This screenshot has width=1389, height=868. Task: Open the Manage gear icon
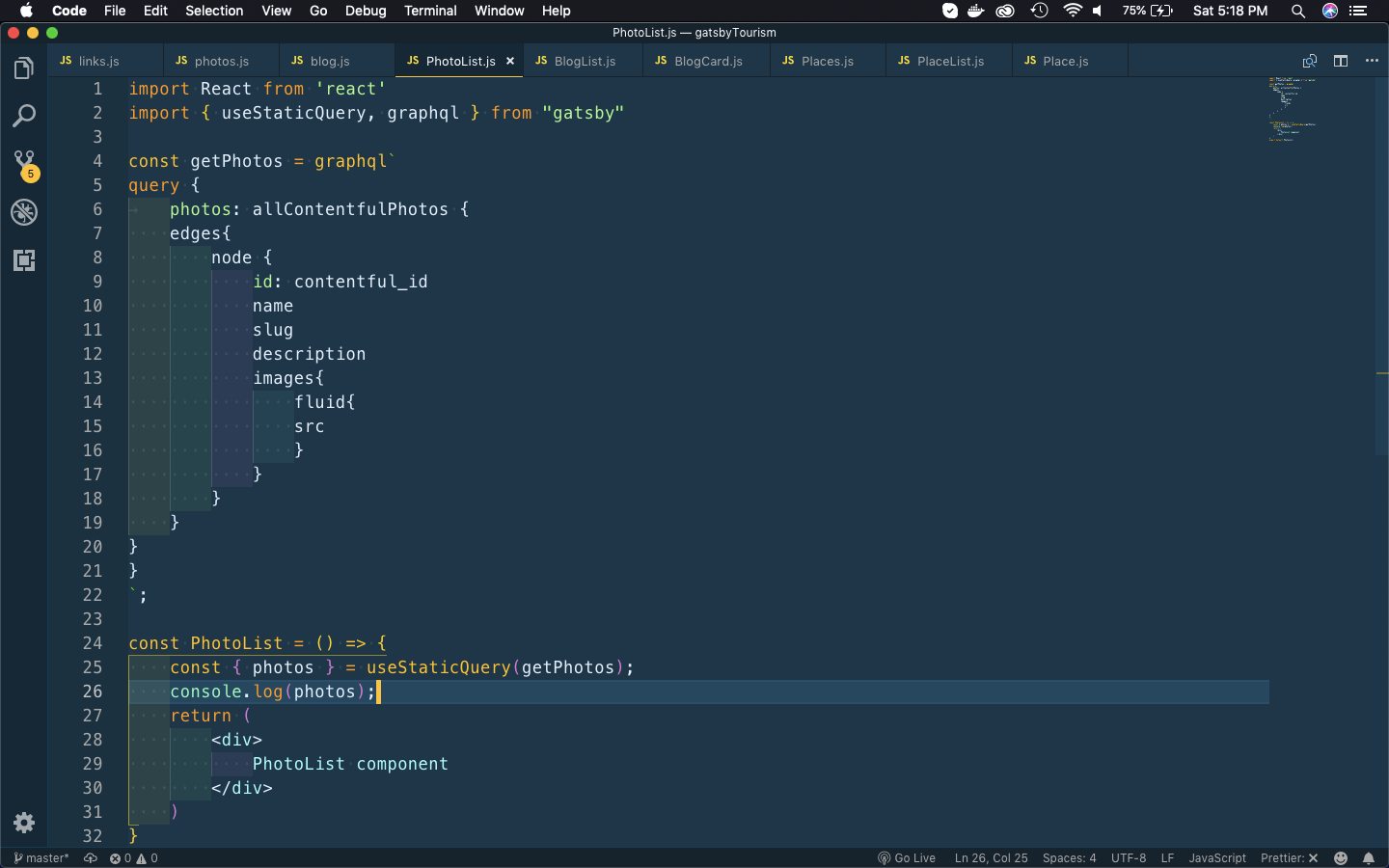24,823
